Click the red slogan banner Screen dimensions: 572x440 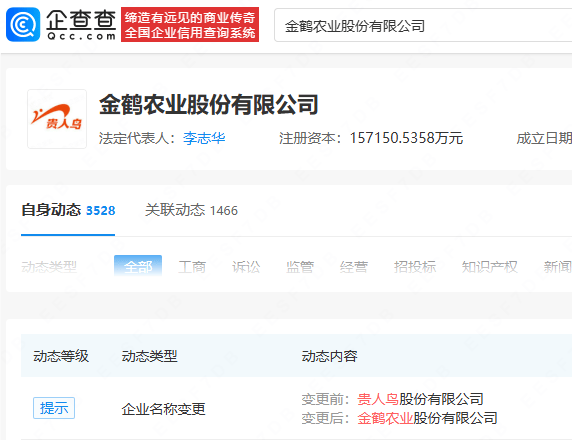[190, 24]
